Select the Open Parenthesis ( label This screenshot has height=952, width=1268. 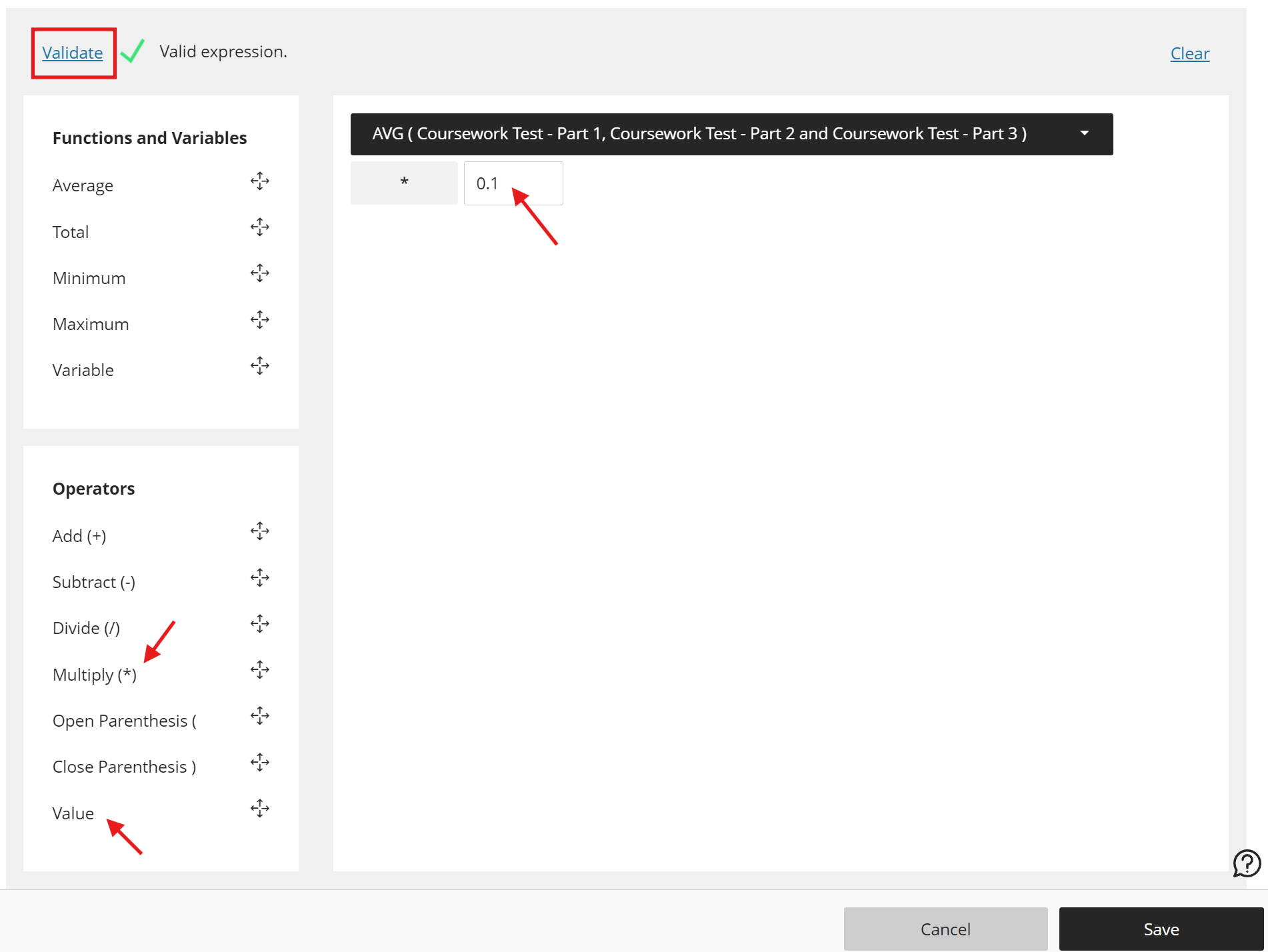[125, 721]
